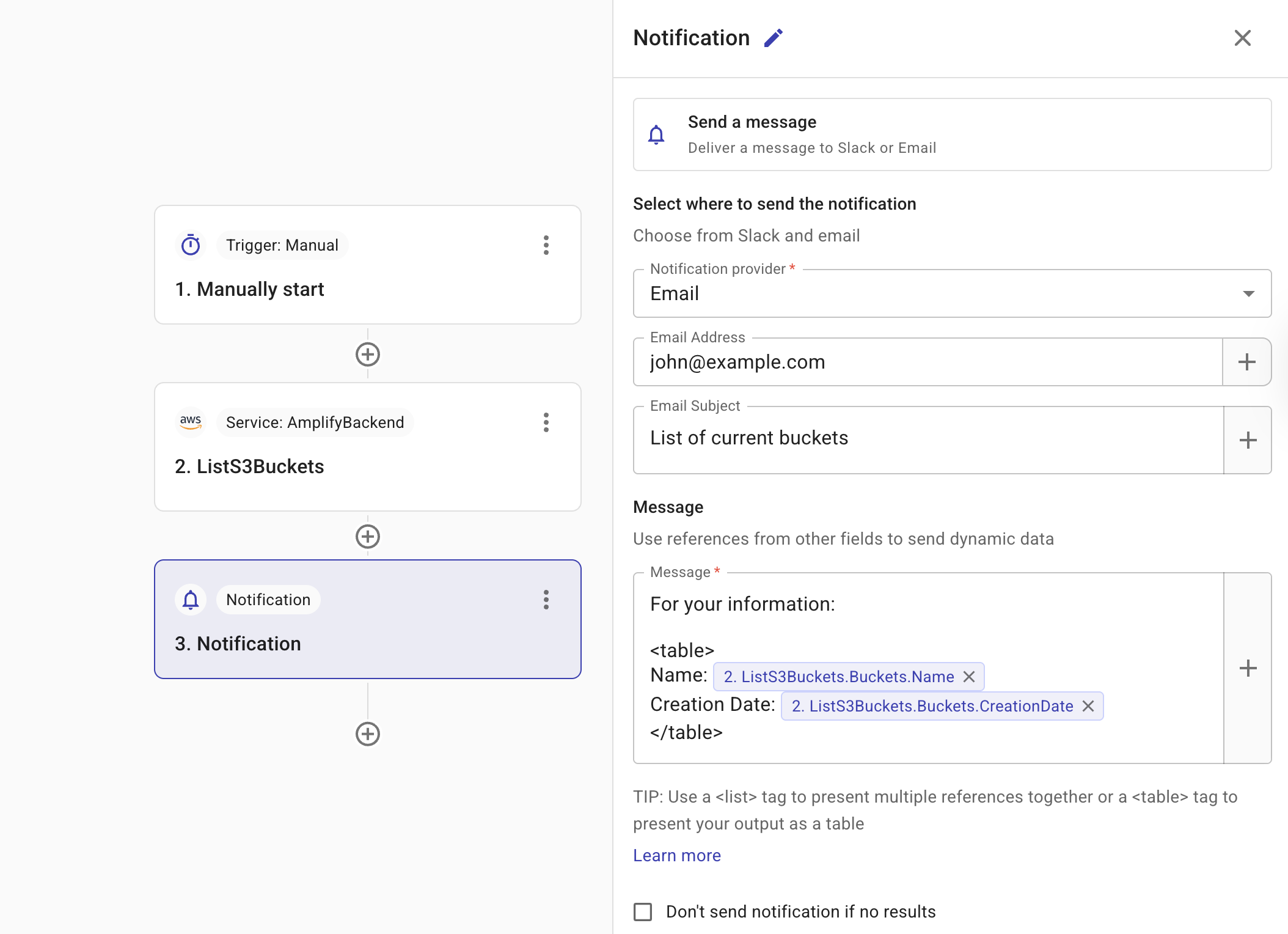Add a step after the Notification step
Image resolution: width=1288 pixels, height=934 pixels.
point(367,734)
